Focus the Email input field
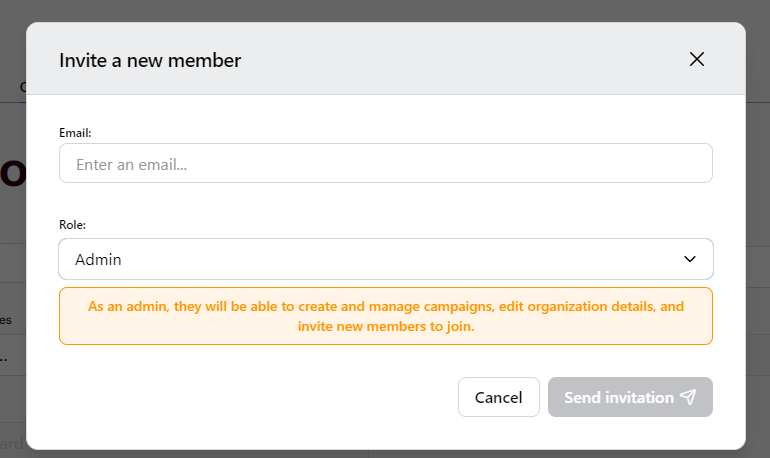 pyautogui.click(x=385, y=163)
